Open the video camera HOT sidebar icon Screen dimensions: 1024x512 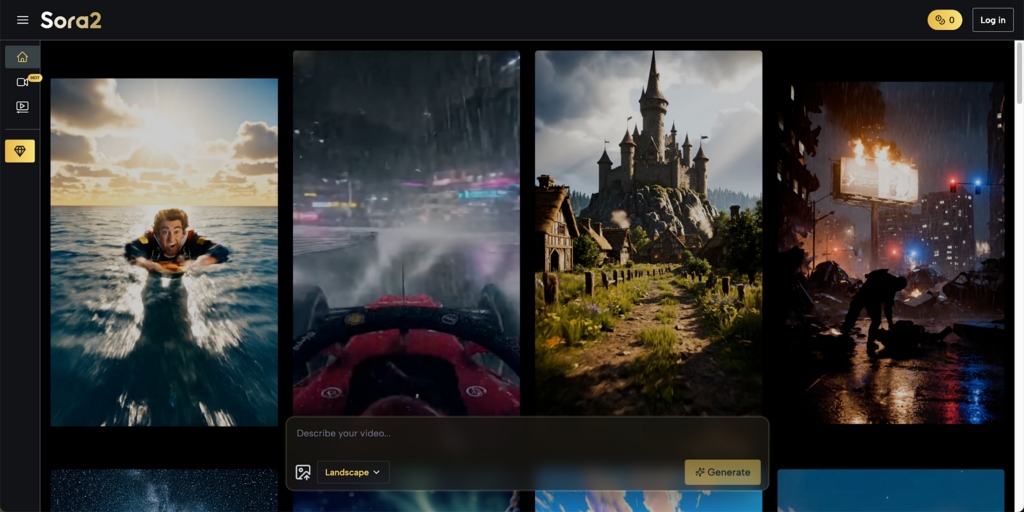(x=22, y=82)
